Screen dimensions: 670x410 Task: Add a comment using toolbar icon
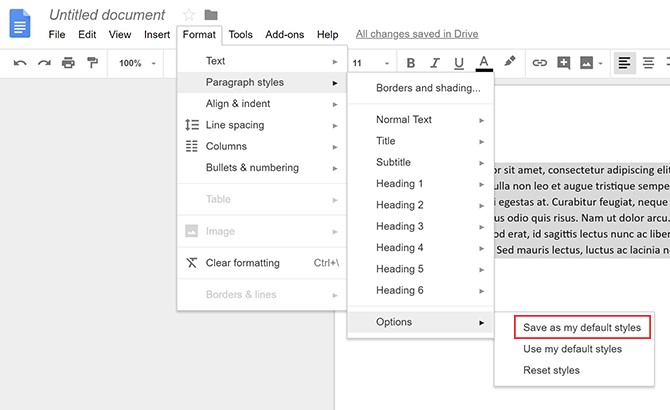click(564, 63)
